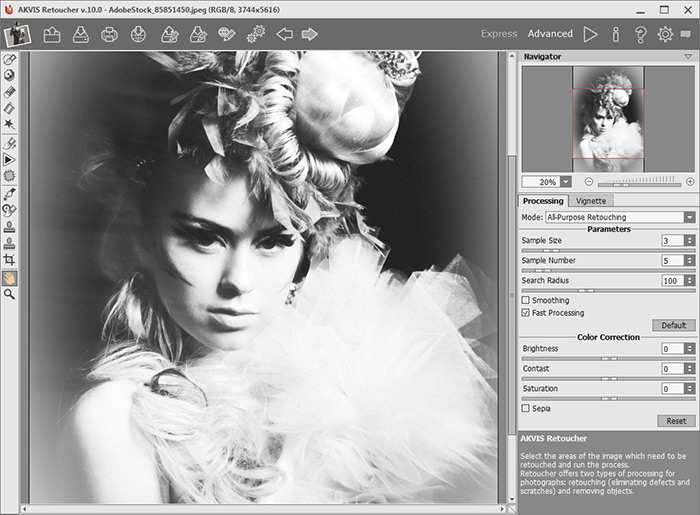This screenshot has height=515, width=700.
Task: Zoom in with navigator plus button
Action: pyautogui.click(x=690, y=182)
